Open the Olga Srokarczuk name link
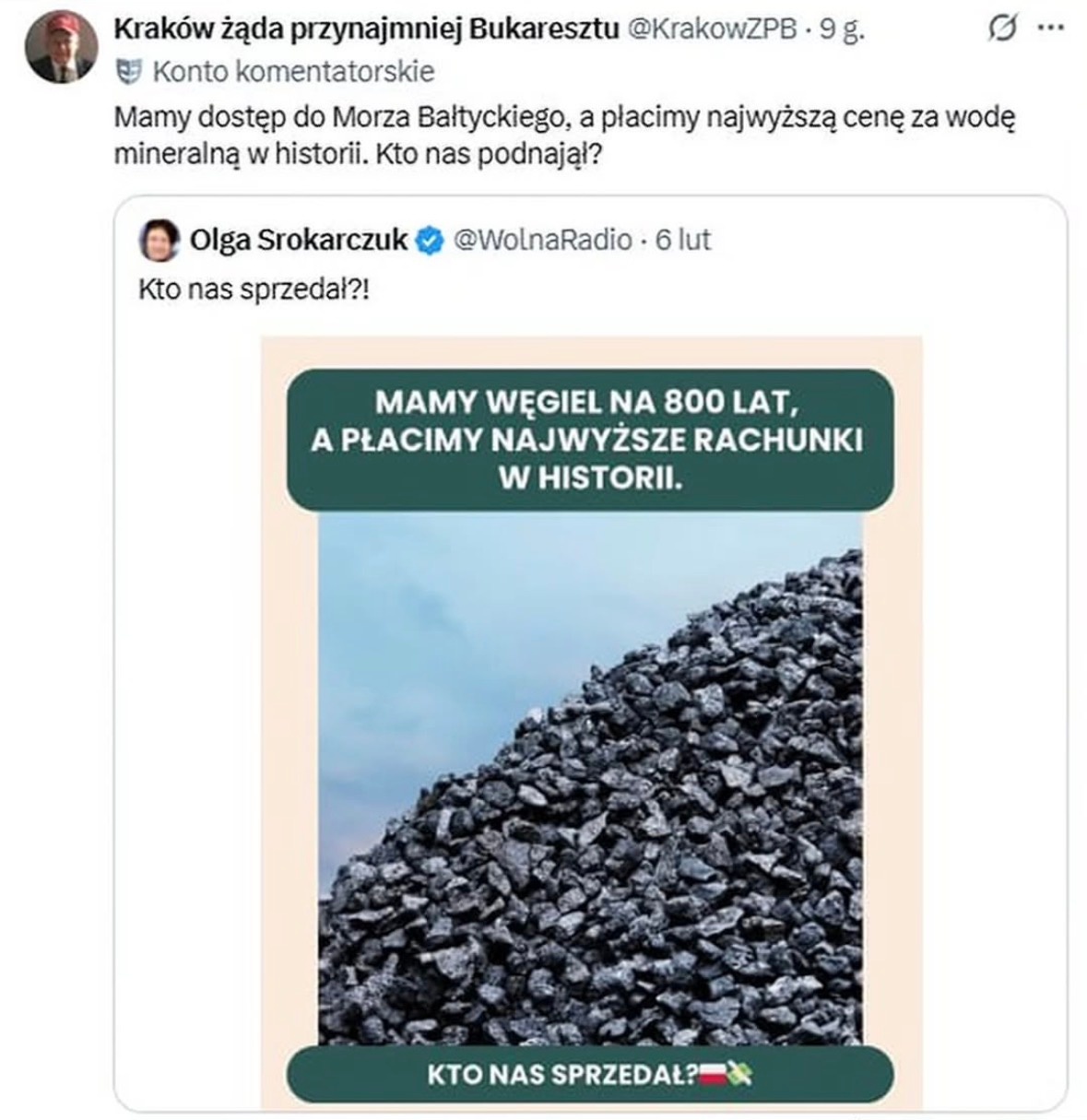 [298, 241]
